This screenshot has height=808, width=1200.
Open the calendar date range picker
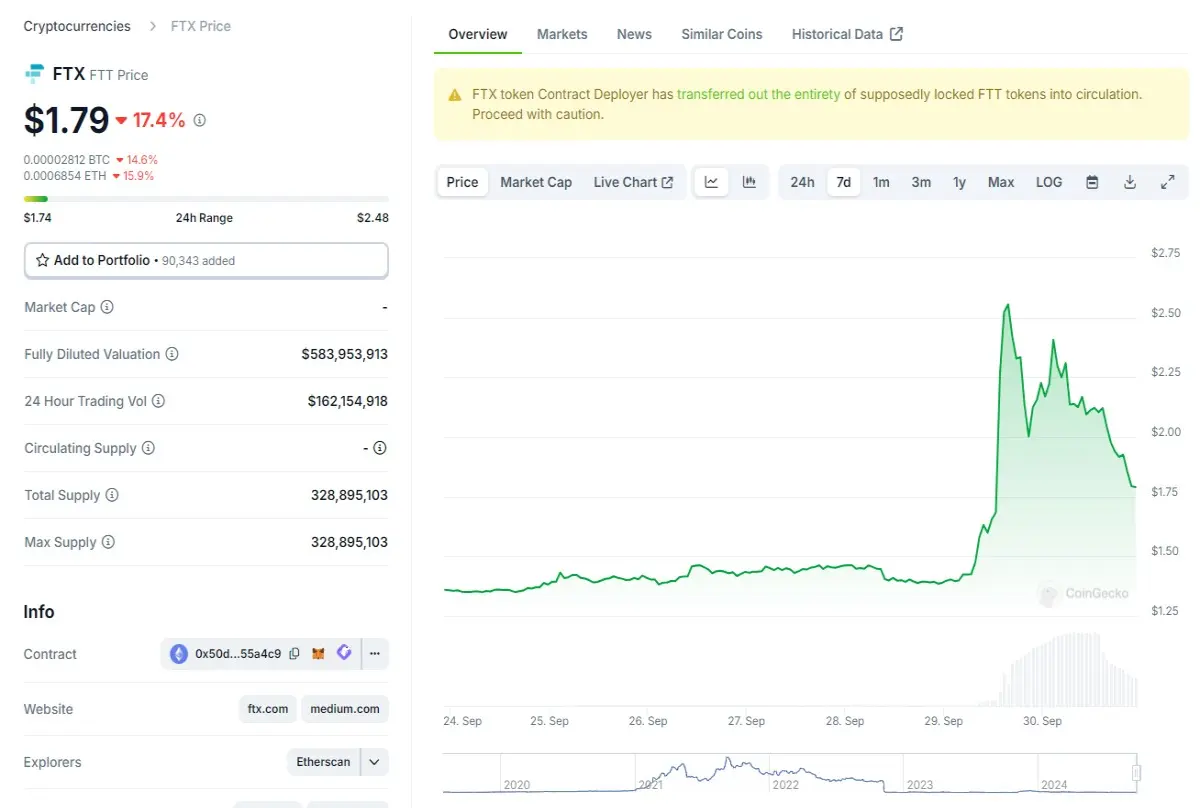coord(1092,182)
